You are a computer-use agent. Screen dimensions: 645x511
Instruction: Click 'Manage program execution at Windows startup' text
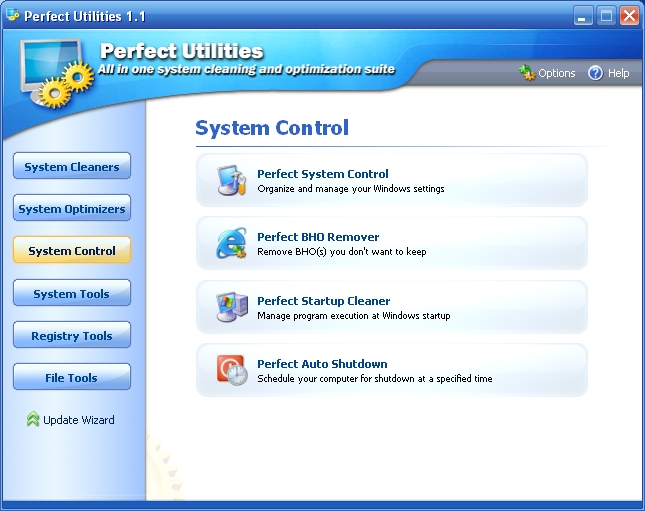tap(353, 316)
